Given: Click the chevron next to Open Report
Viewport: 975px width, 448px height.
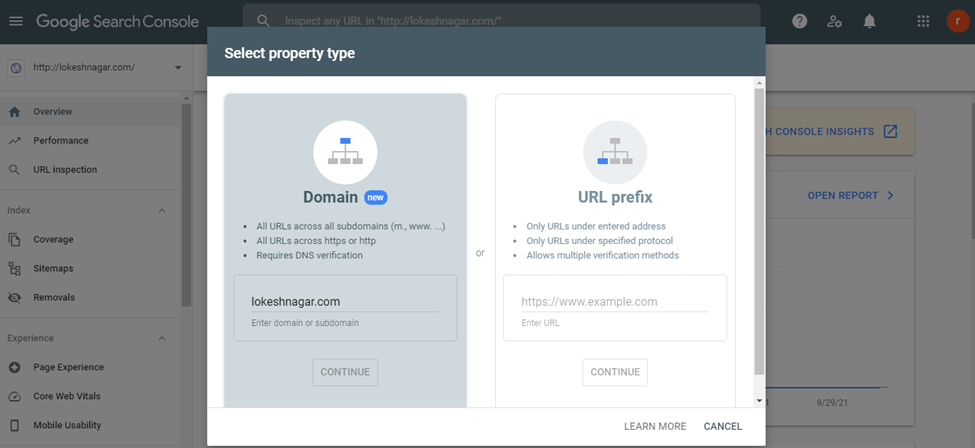Looking at the screenshot, I should [x=890, y=195].
